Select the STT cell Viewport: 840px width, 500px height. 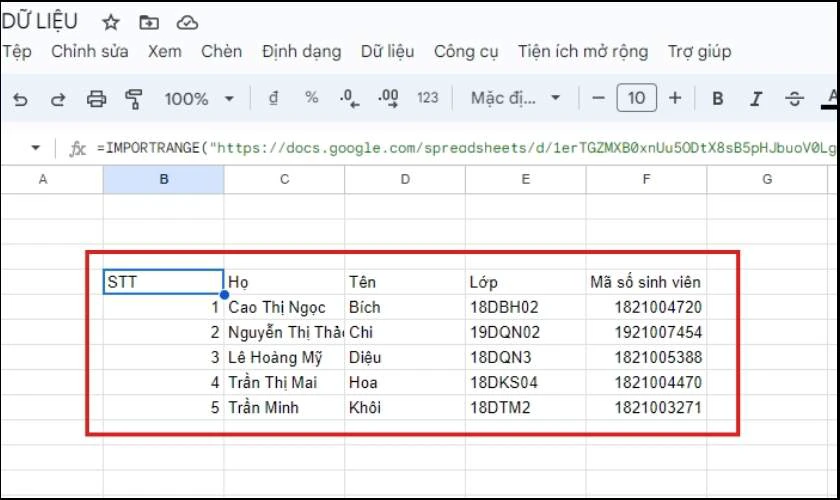click(x=163, y=282)
